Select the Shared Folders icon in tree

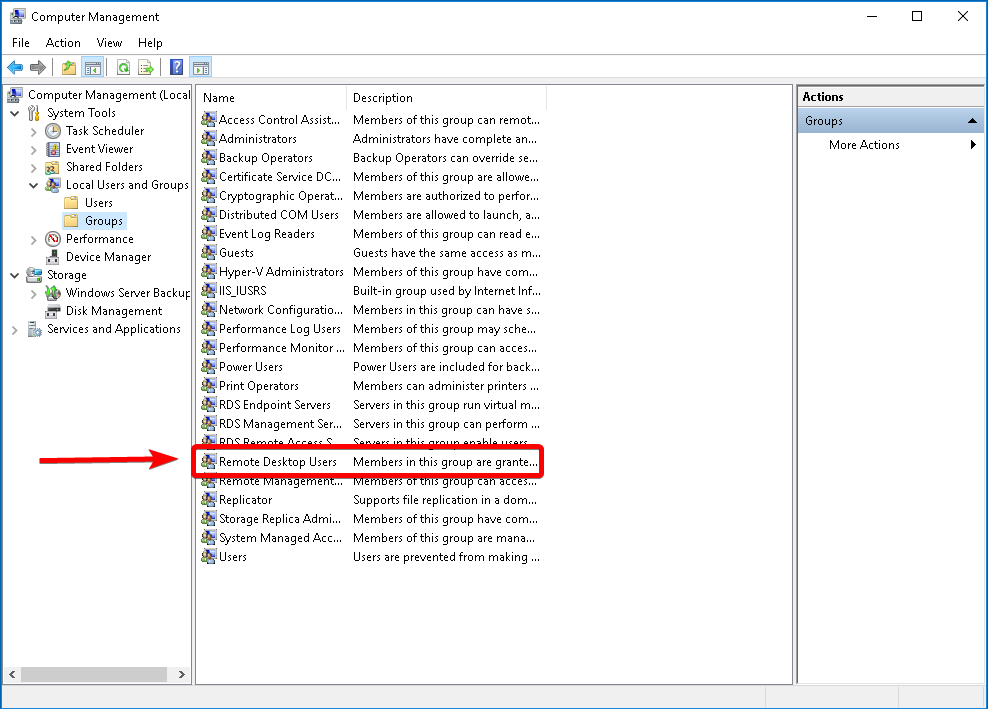[53, 167]
